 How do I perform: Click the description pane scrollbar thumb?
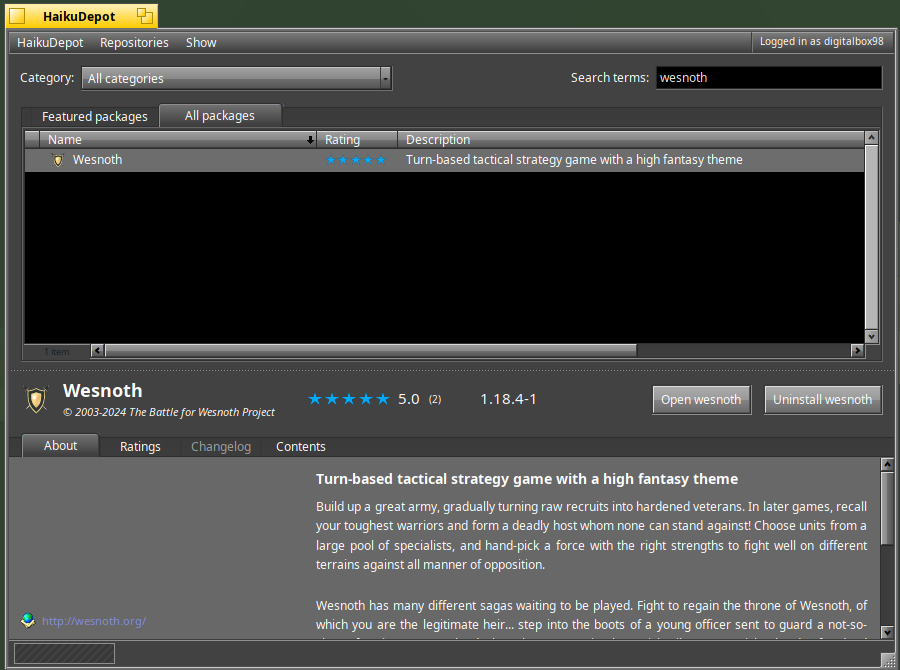[887, 509]
